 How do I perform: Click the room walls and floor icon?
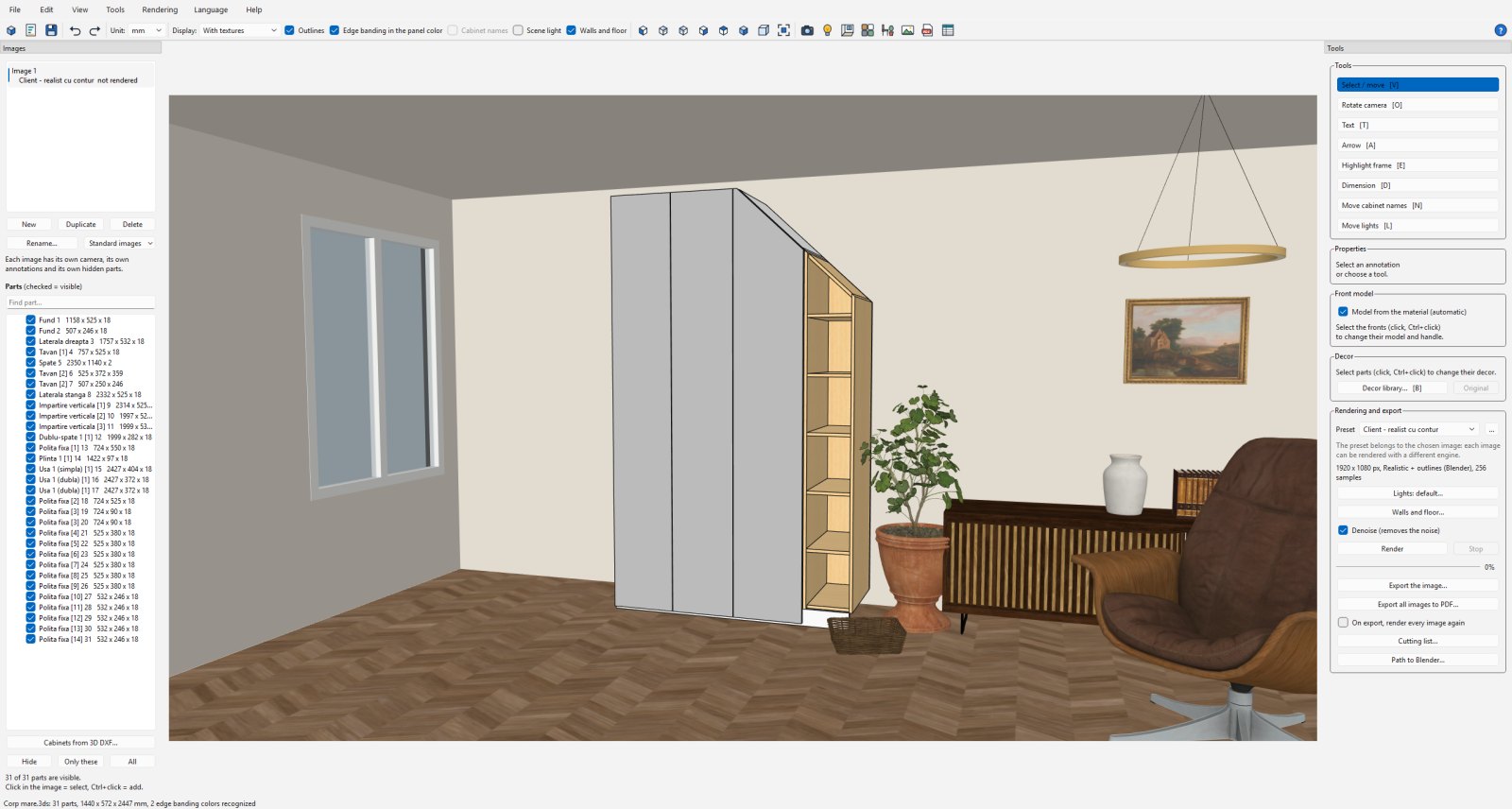(x=848, y=30)
